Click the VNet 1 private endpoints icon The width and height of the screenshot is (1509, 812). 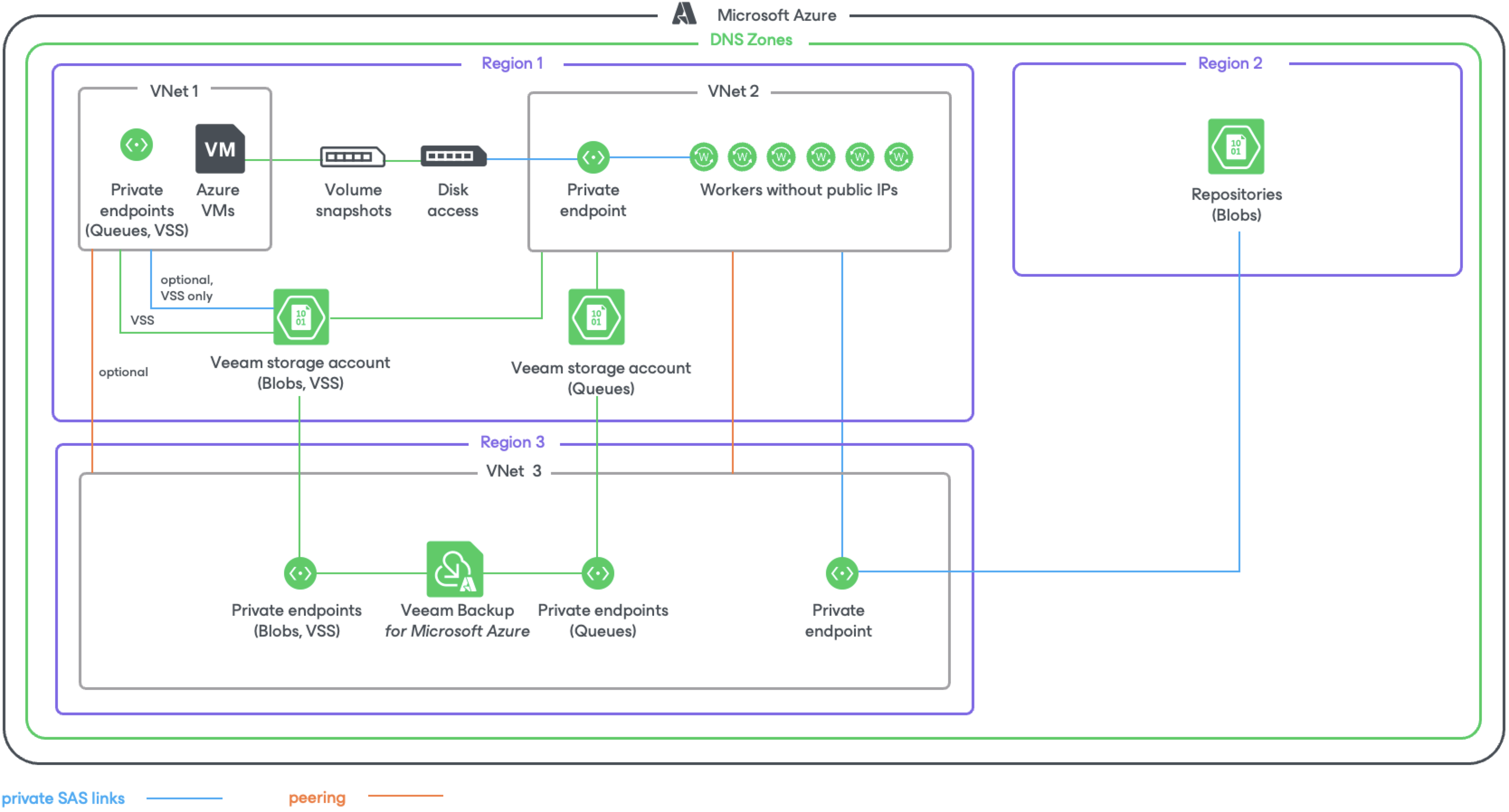pyautogui.click(x=137, y=145)
